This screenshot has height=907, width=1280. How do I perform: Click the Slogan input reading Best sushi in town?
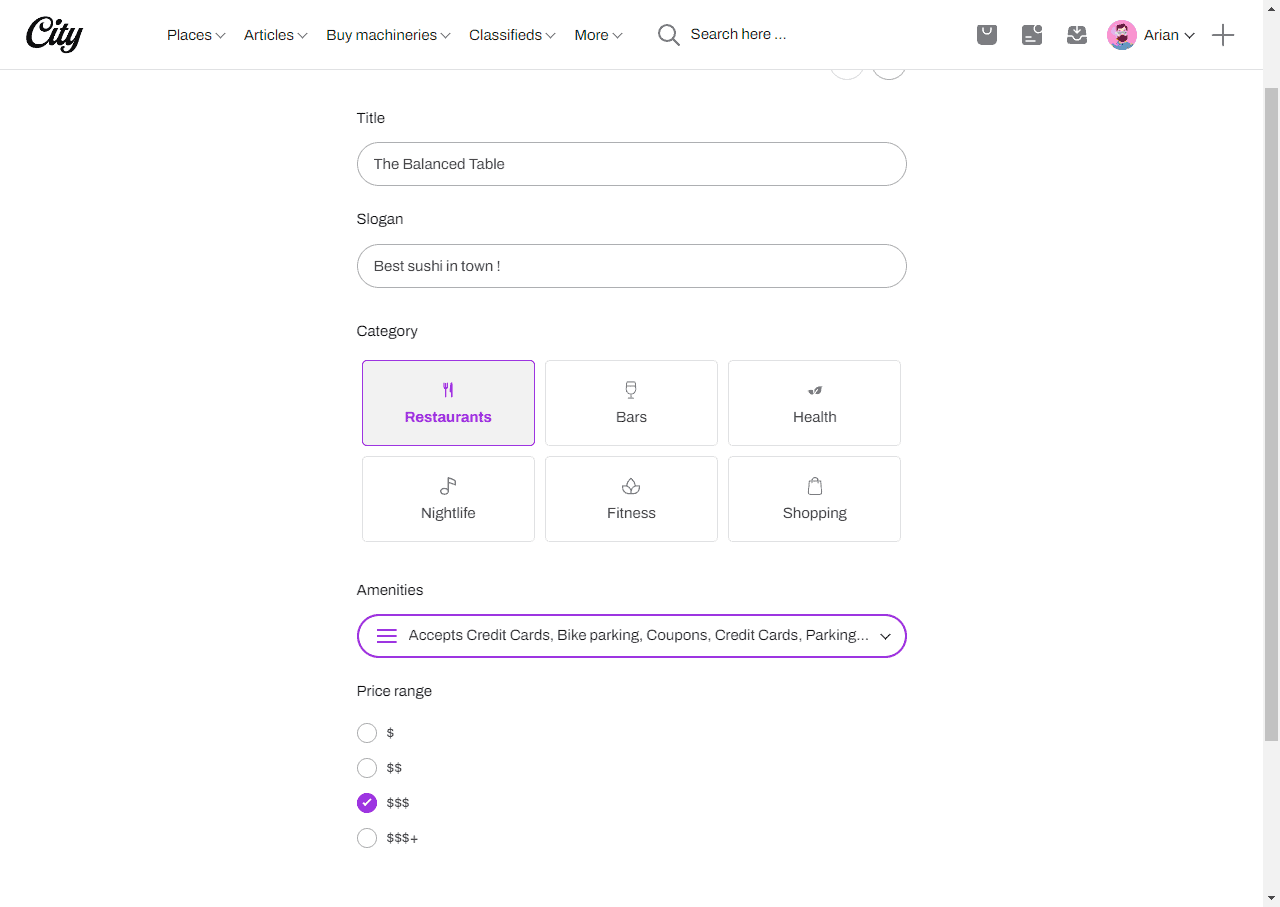631,266
